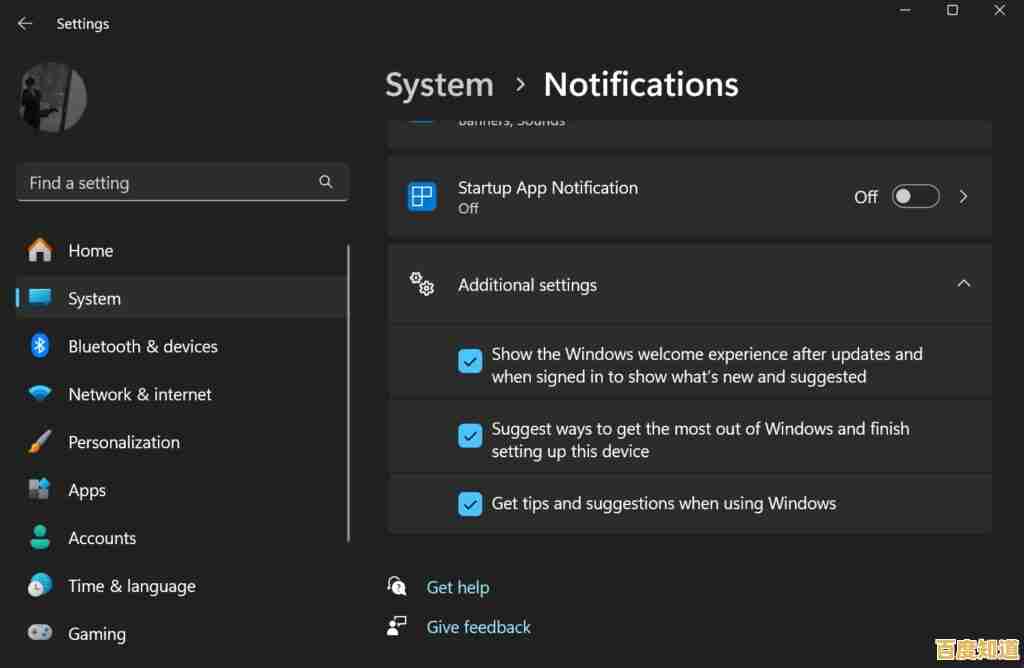Click the Get help link
This screenshot has width=1024, height=668.
[458, 587]
